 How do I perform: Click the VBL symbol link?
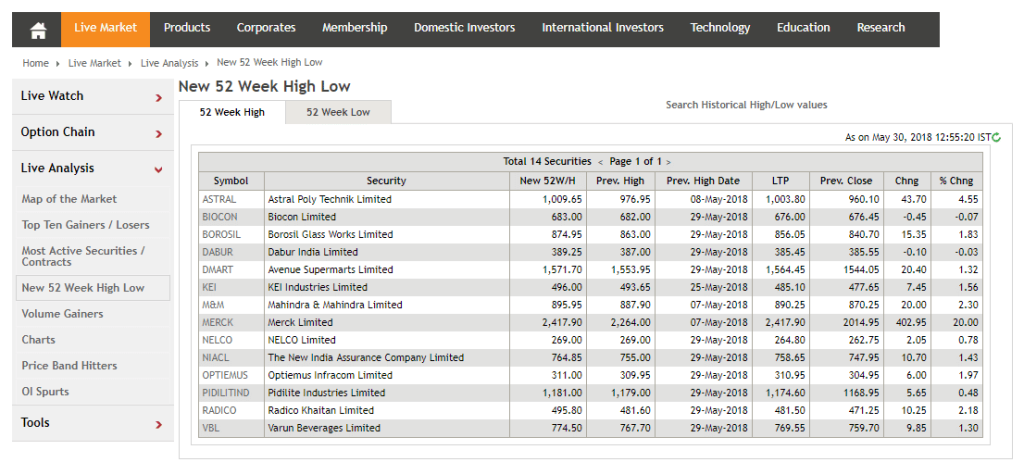[210, 429]
